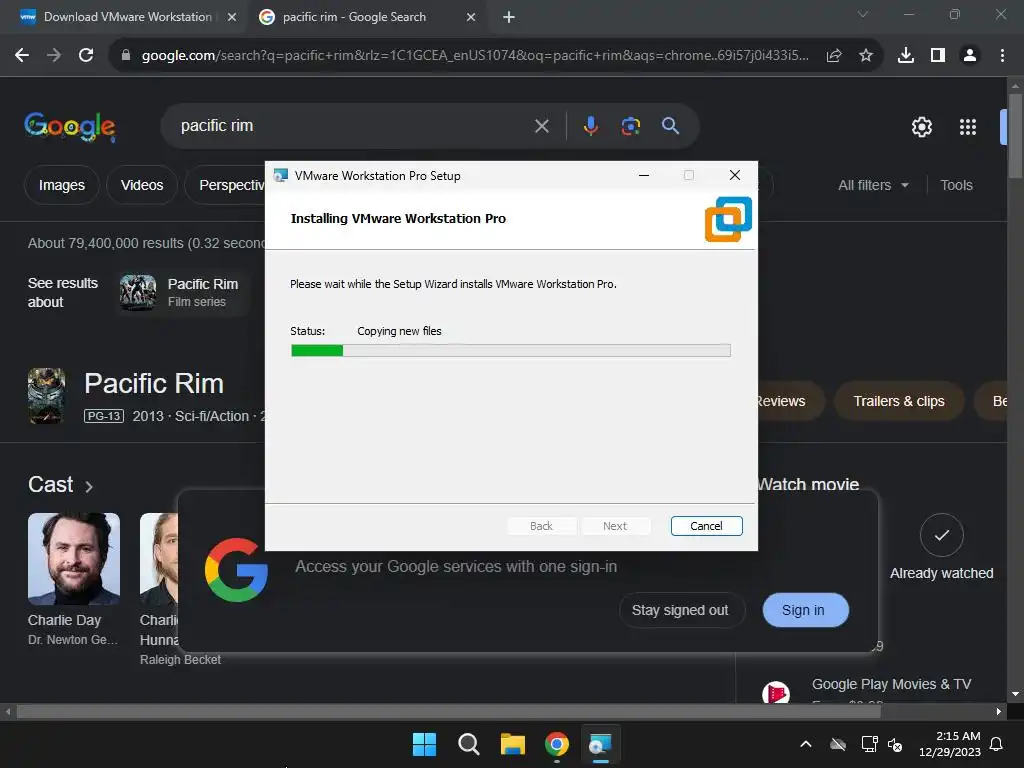Click the page horizontal scrollbar
Image resolution: width=1024 pixels, height=768 pixels.
(x=448, y=711)
